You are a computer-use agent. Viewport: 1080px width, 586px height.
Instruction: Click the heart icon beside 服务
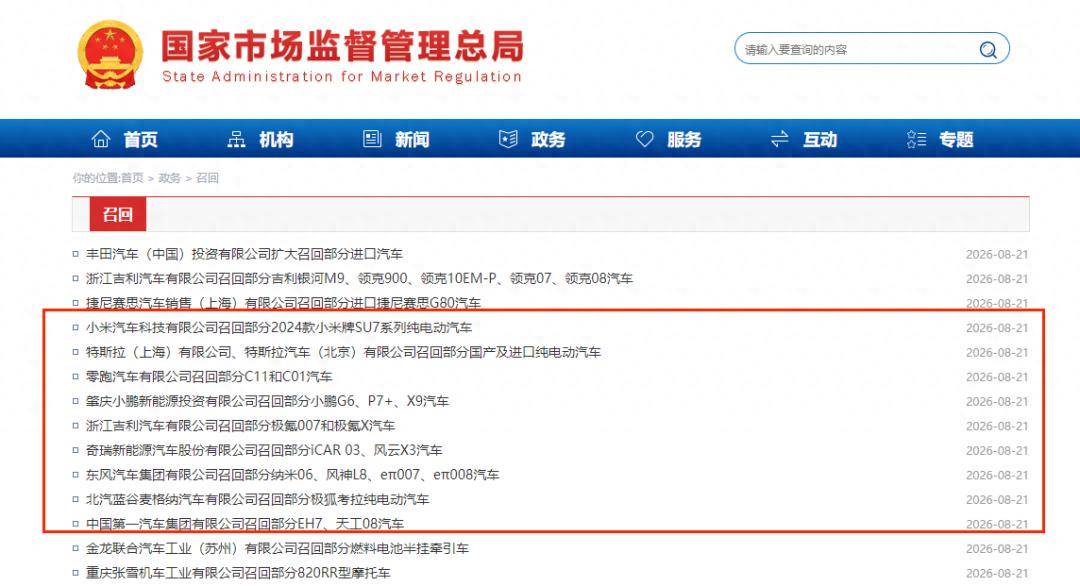pyautogui.click(x=644, y=139)
